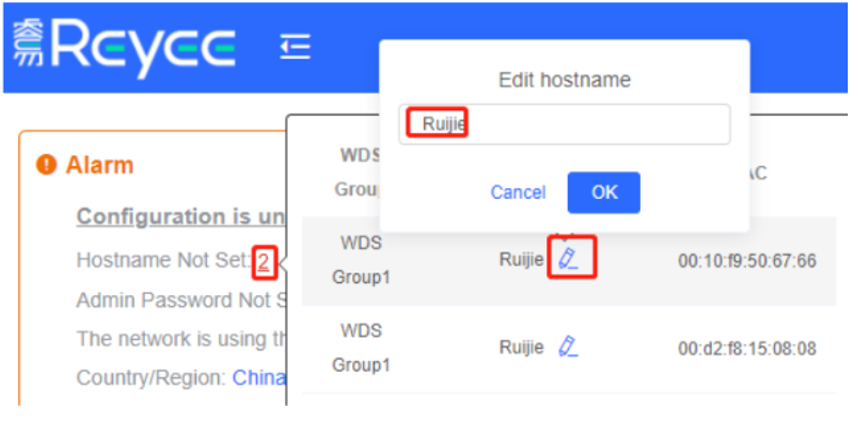This screenshot has height=425, width=858.
Task: Click the China Country/Region link
Action: 260,378
